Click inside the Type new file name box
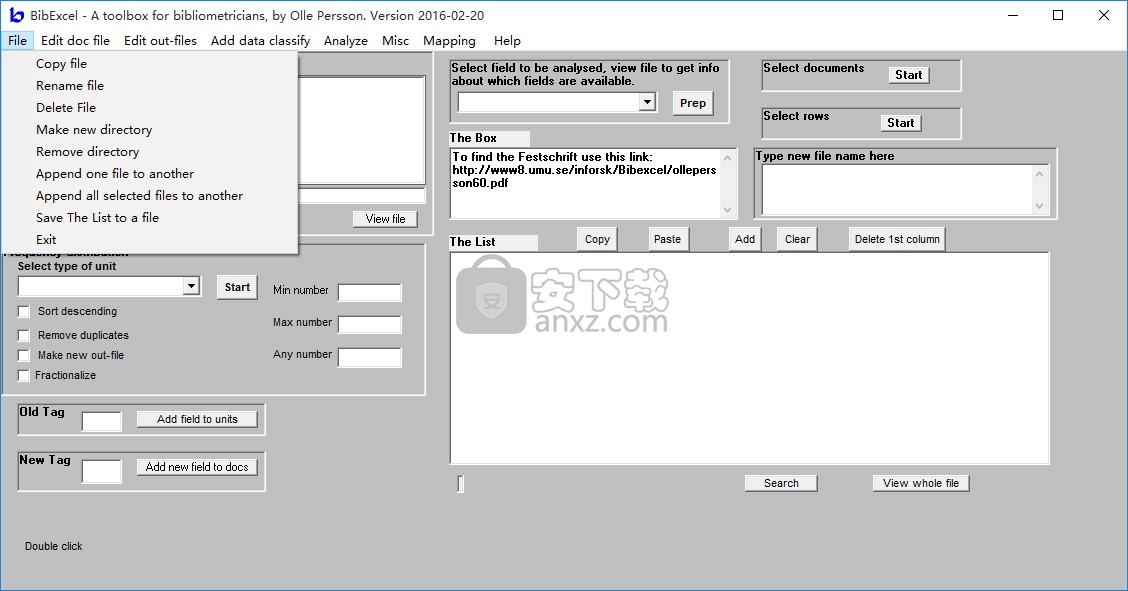 [896, 189]
